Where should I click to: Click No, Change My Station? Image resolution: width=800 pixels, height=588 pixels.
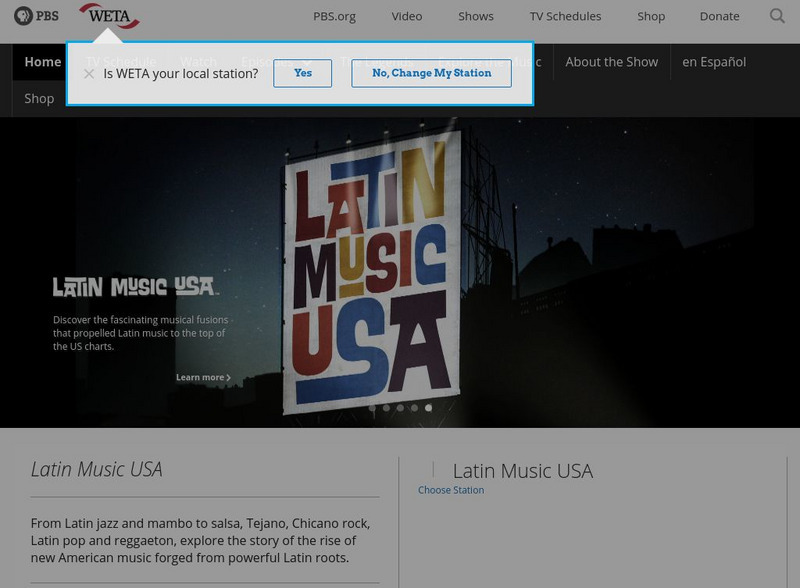(432, 73)
